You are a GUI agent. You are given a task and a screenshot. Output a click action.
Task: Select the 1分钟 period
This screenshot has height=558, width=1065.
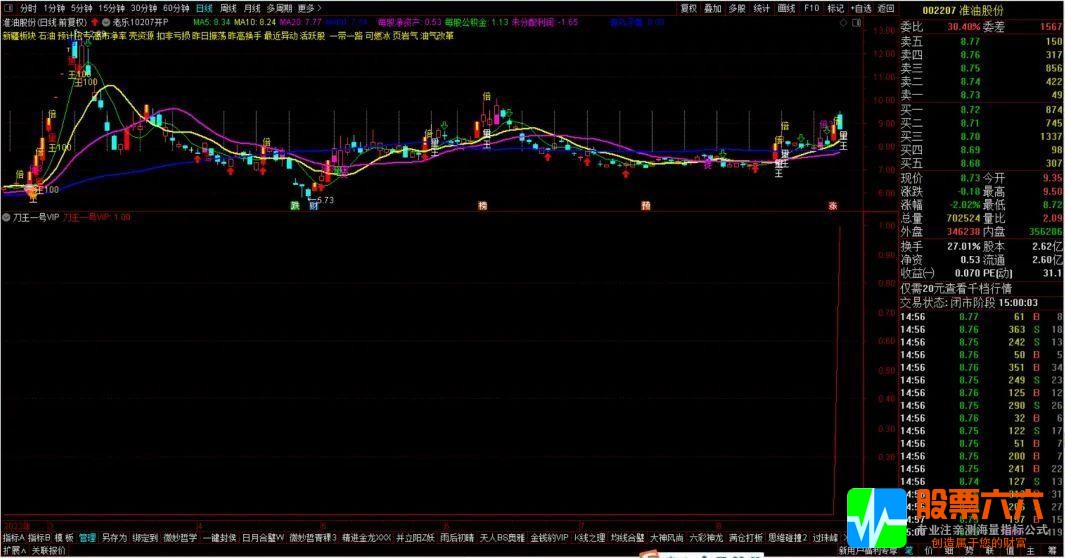pos(54,9)
